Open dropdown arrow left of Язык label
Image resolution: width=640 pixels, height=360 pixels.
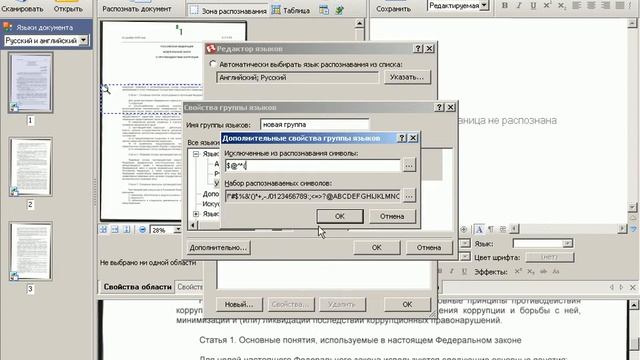click(465, 244)
